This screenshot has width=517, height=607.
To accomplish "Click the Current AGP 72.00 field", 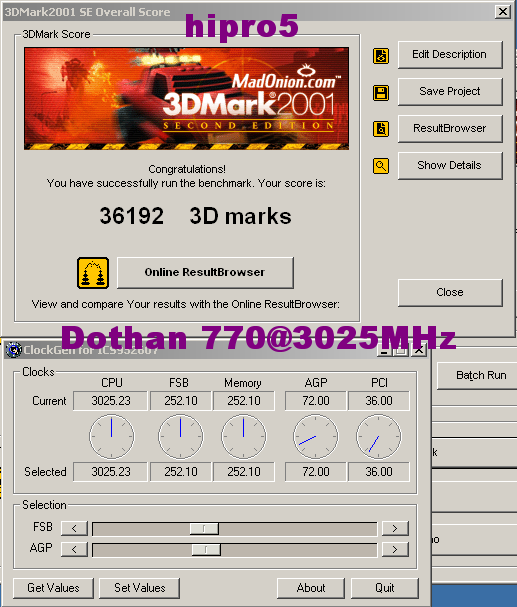I will 316,401.
